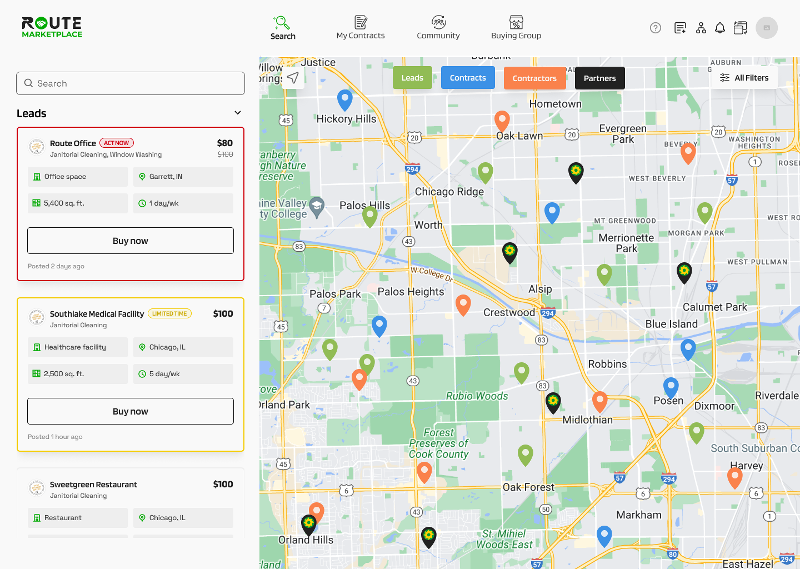Click the help question mark icon
Image resolution: width=800 pixels, height=569 pixels.
tap(655, 28)
